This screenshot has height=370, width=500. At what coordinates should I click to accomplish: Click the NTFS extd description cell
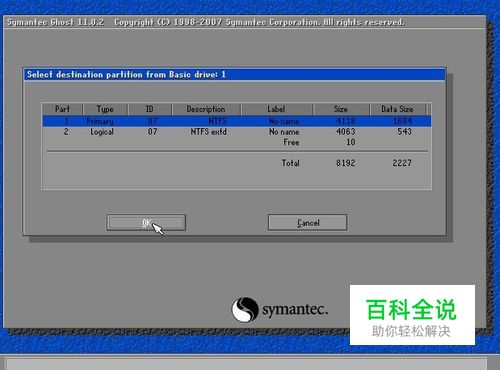209,132
